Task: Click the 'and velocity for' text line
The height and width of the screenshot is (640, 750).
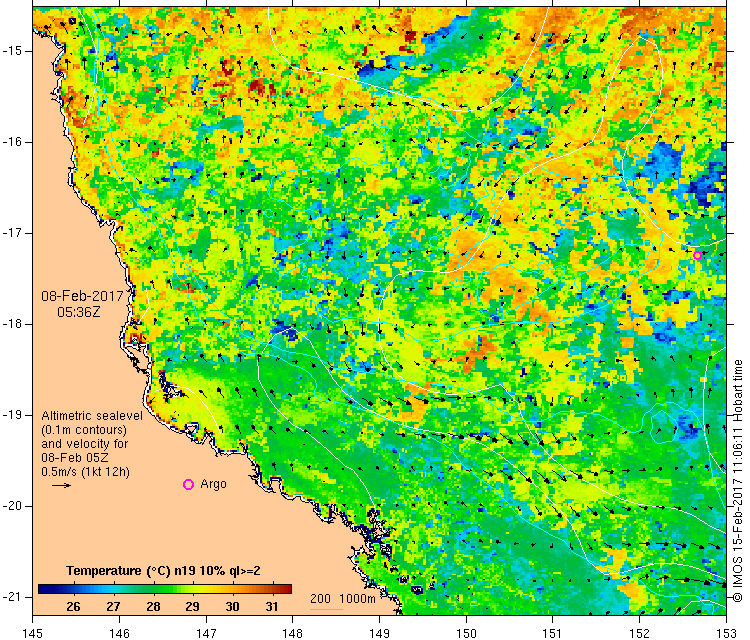Action: click(85, 443)
